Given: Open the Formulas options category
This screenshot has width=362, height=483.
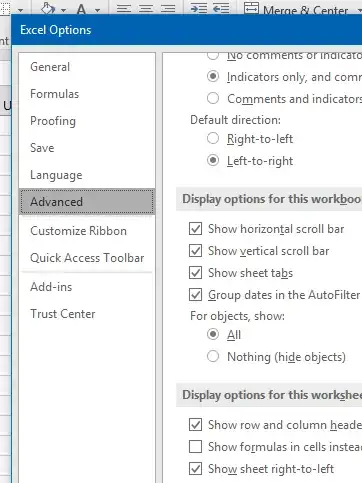Looking at the screenshot, I should pyautogui.click(x=87, y=94).
